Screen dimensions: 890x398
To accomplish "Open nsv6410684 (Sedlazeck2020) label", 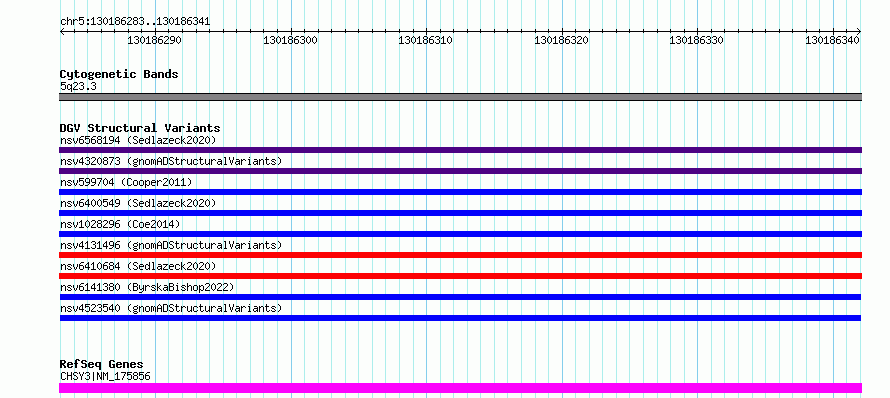I will (138, 266).
